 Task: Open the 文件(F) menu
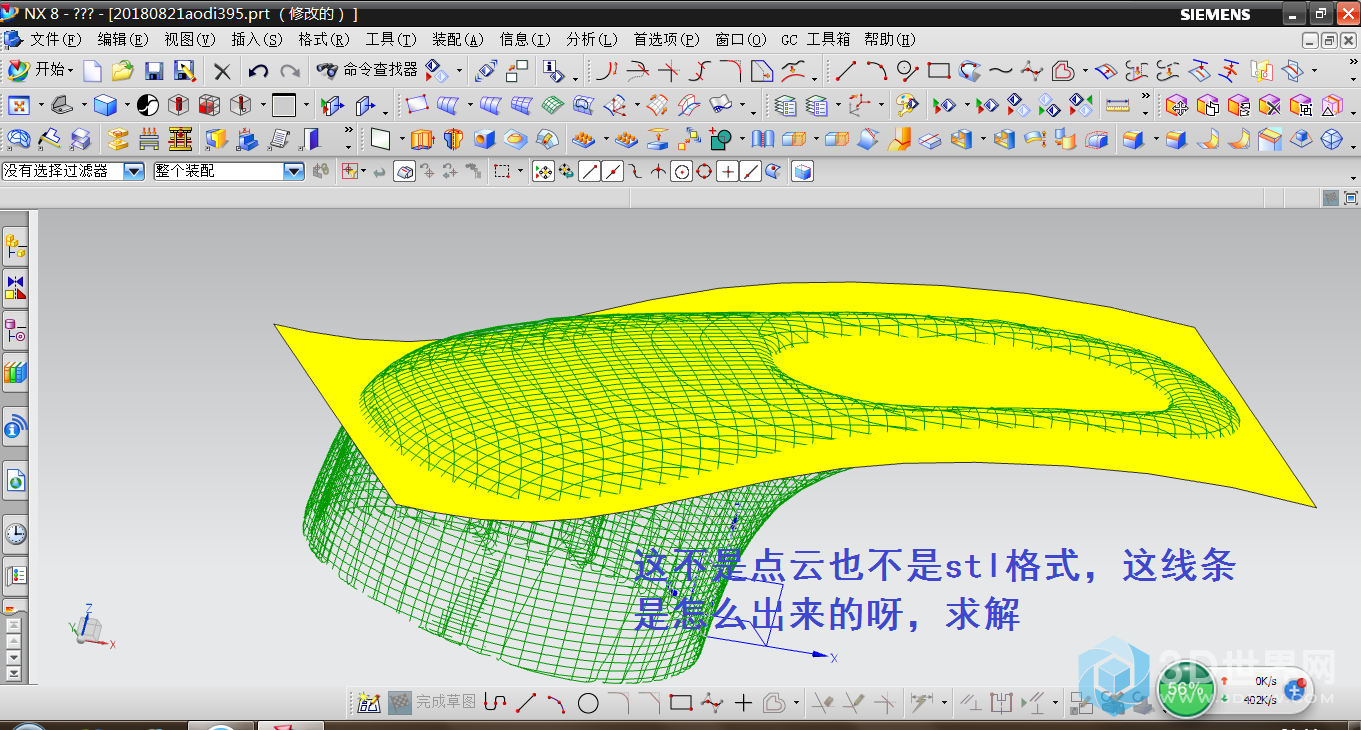click(x=55, y=39)
